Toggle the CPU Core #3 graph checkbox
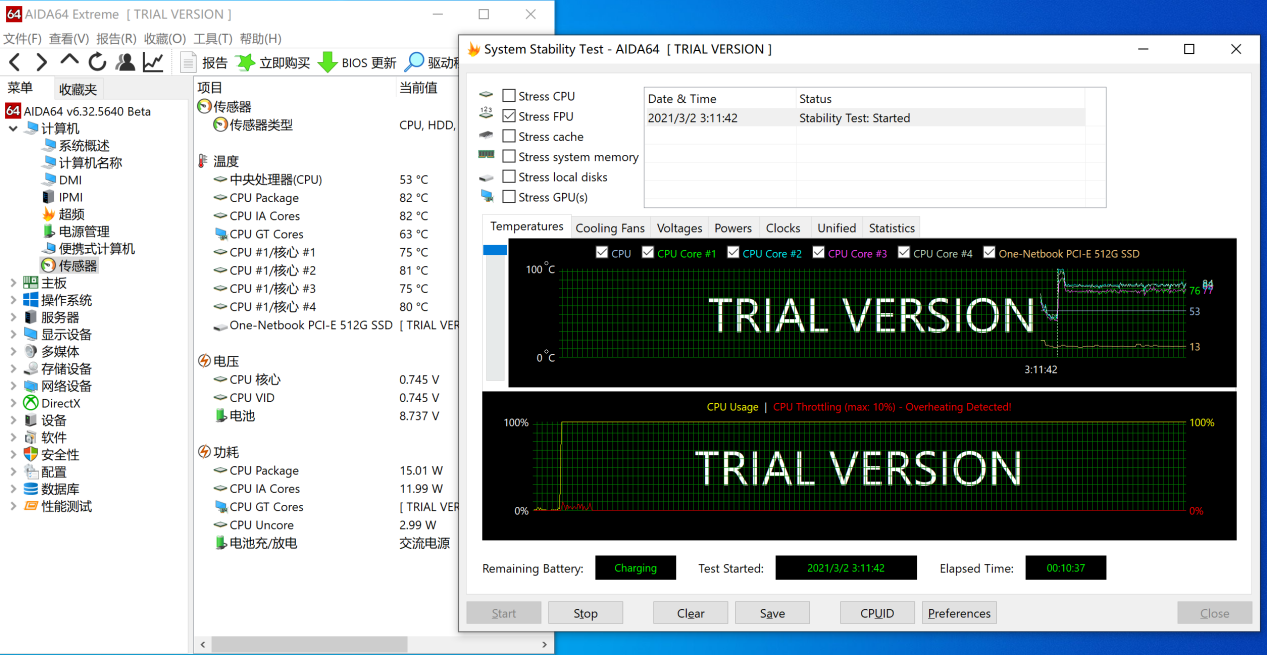Image resolution: width=1267 pixels, height=655 pixels. click(x=819, y=253)
